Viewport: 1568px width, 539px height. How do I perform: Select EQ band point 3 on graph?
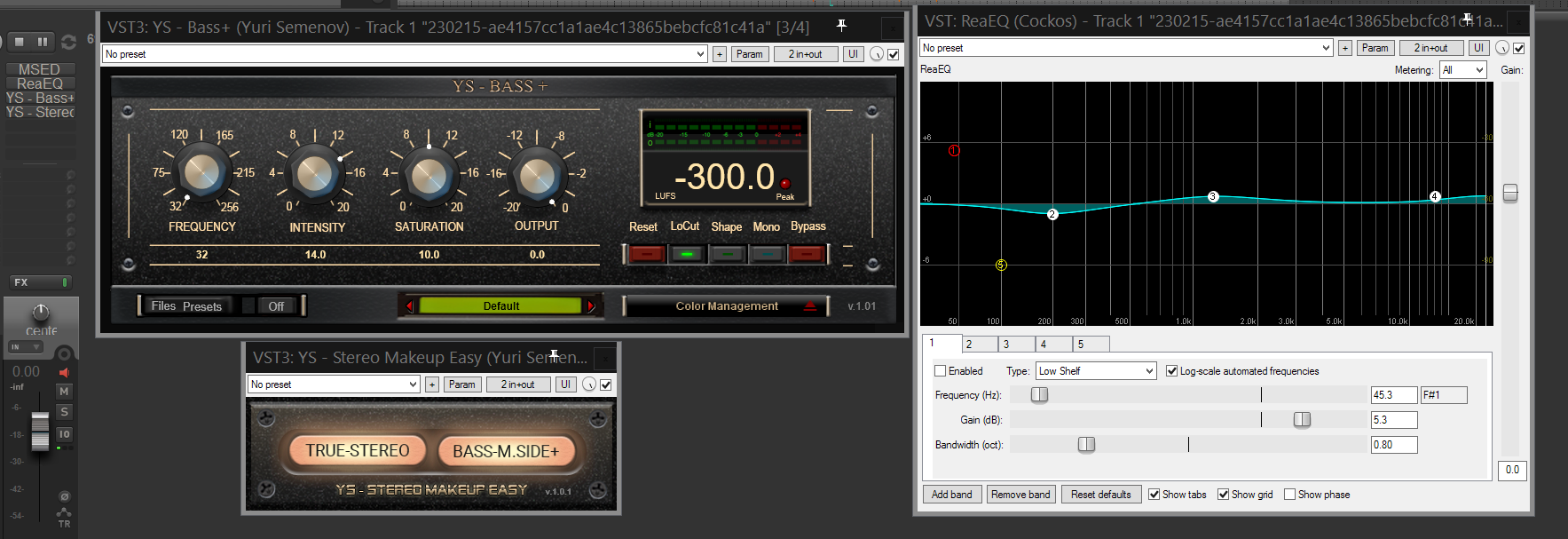[1213, 196]
